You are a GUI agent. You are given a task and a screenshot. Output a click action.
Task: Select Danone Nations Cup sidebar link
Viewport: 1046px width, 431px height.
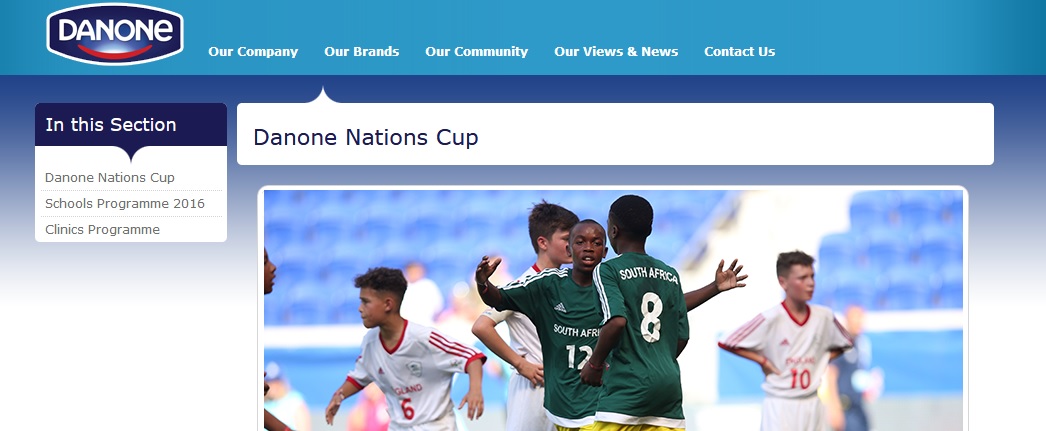109,177
